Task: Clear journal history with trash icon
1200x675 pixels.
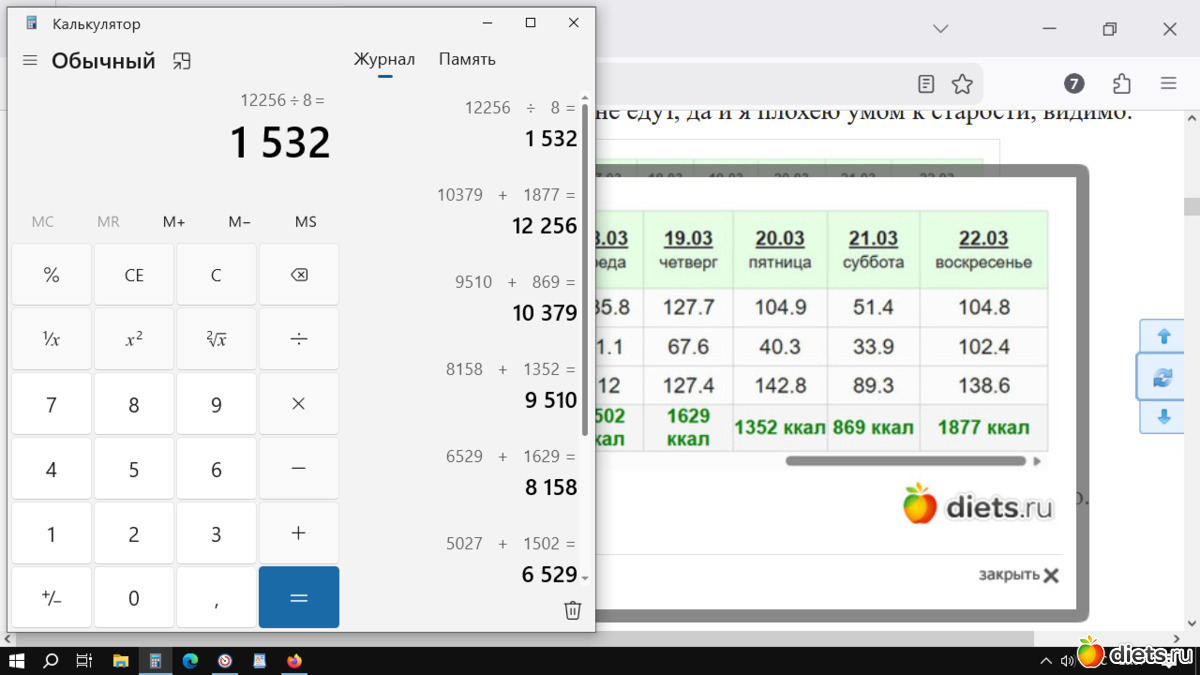Action: coord(572,610)
